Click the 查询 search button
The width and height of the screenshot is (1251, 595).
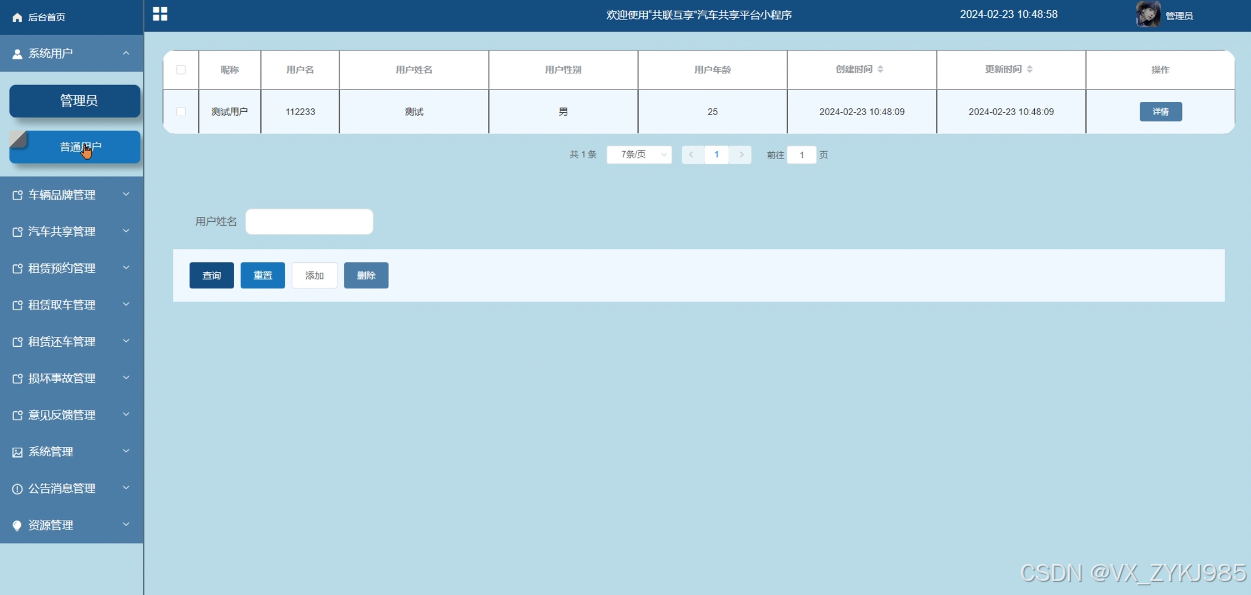(x=212, y=275)
